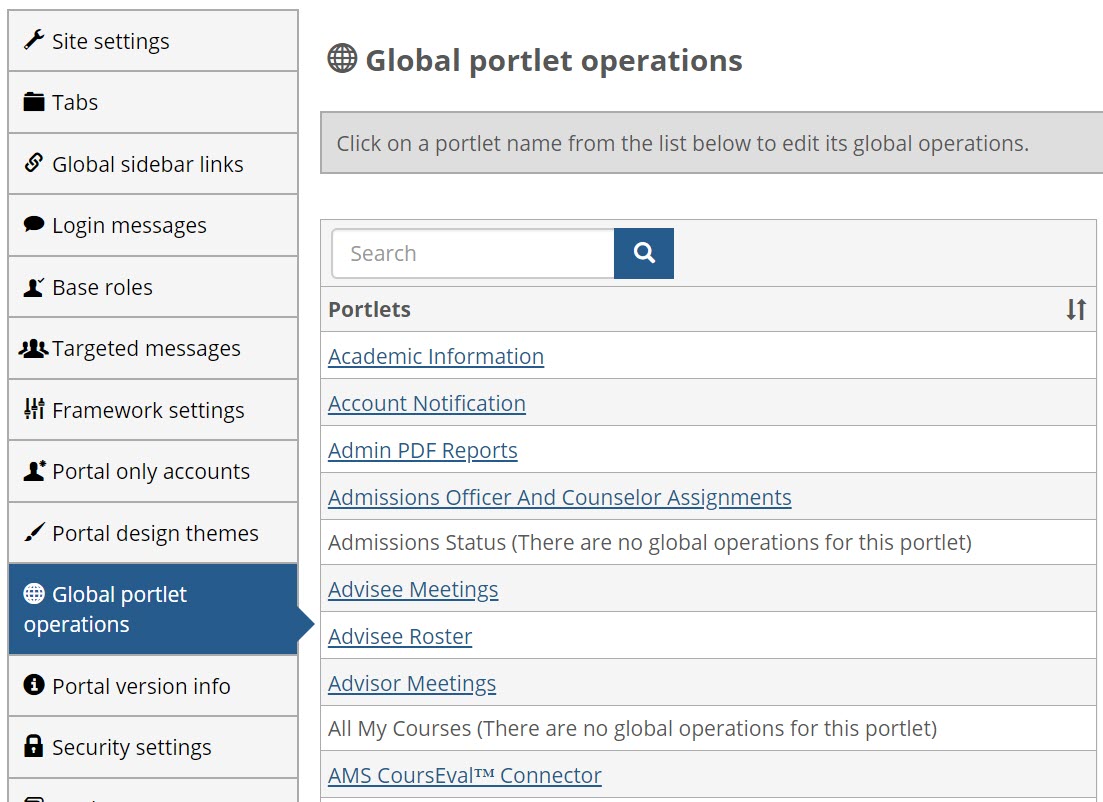Click the paintbrush icon for Portal design themes
The width and height of the screenshot is (1103, 802).
pos(34,533)
